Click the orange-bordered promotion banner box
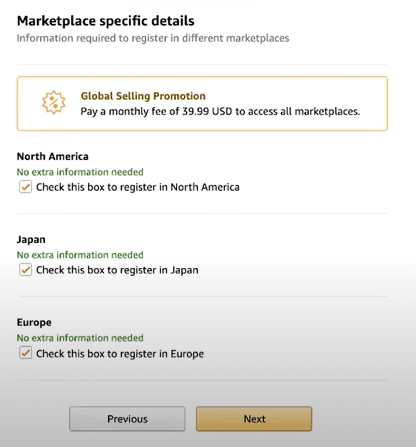 point(202,103)
